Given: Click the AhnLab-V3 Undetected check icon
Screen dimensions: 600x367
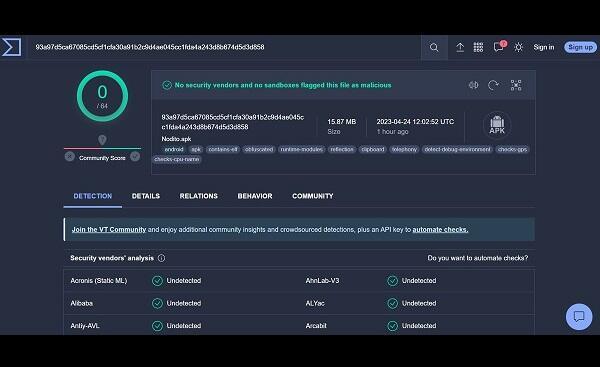Looking at the screenshot, I should click(393, 281).
